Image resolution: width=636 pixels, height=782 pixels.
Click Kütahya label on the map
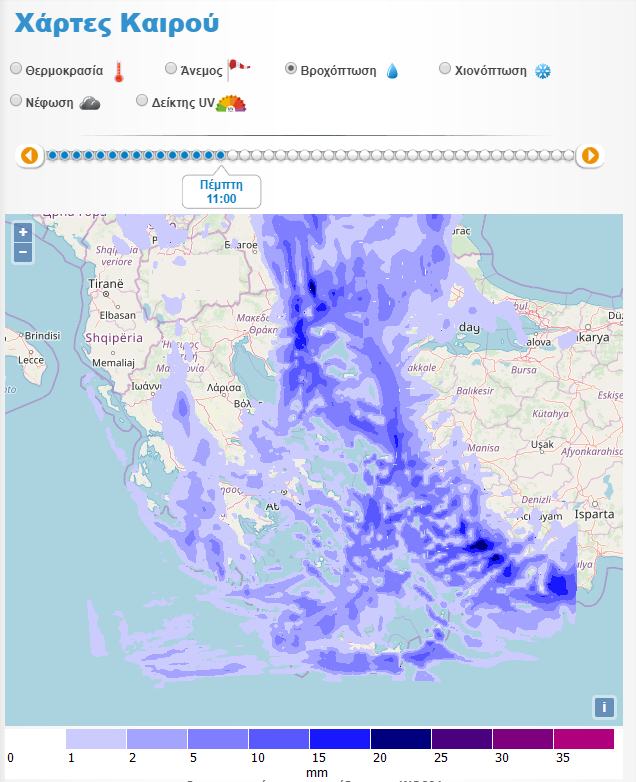coord(550,414)
